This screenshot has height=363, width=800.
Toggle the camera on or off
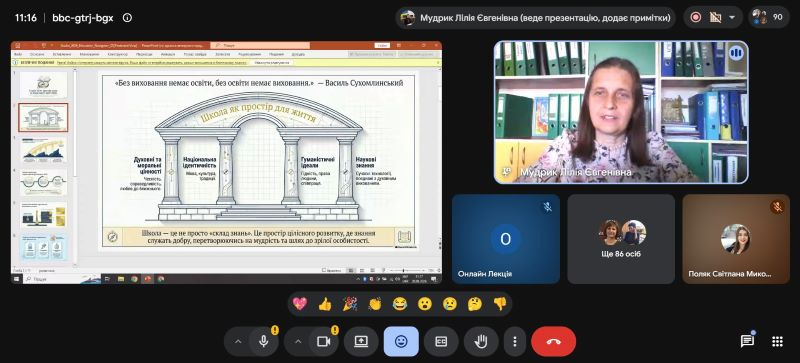tap(323, 342)
